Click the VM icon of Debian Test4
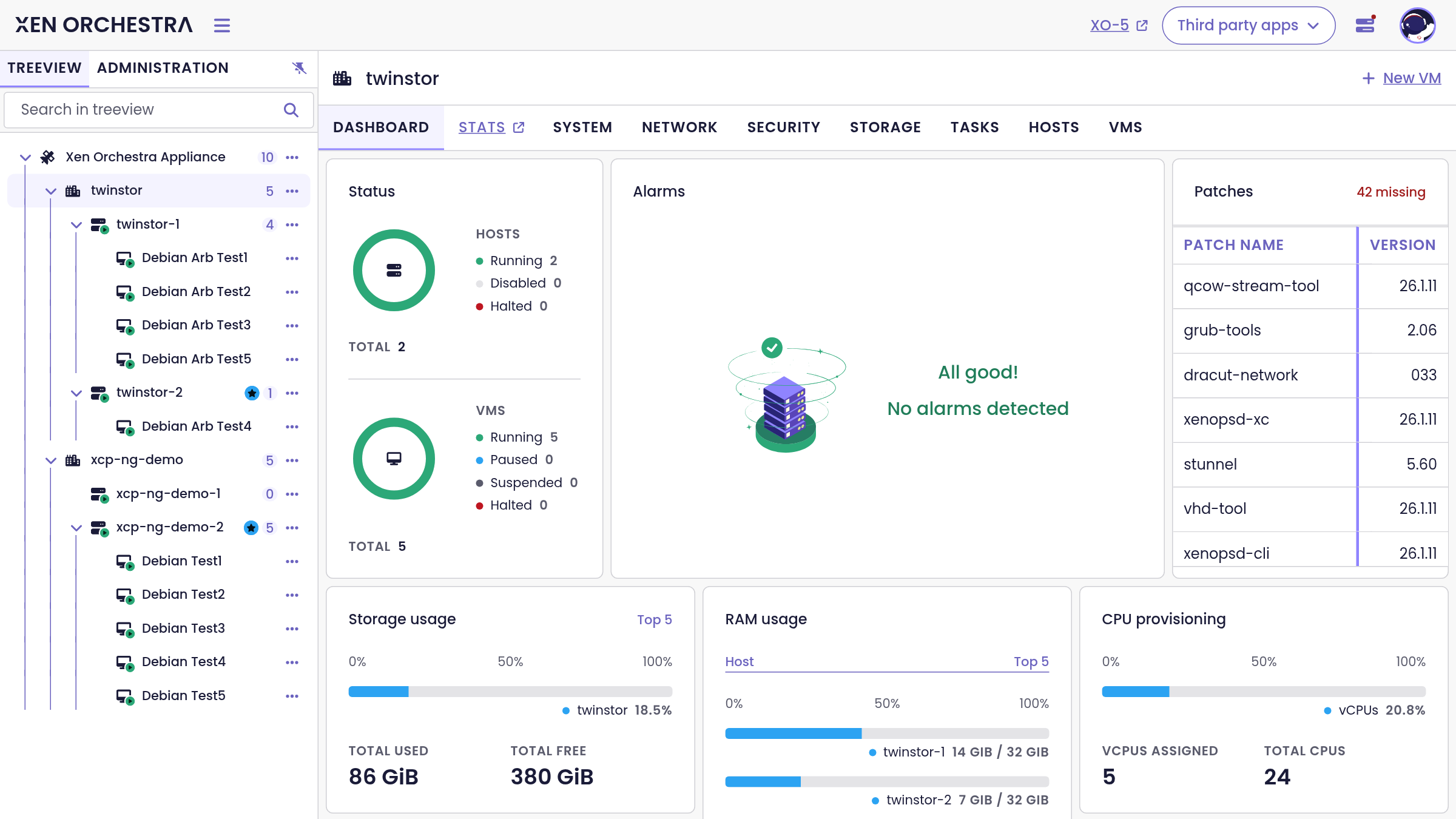 pos(125,662)
